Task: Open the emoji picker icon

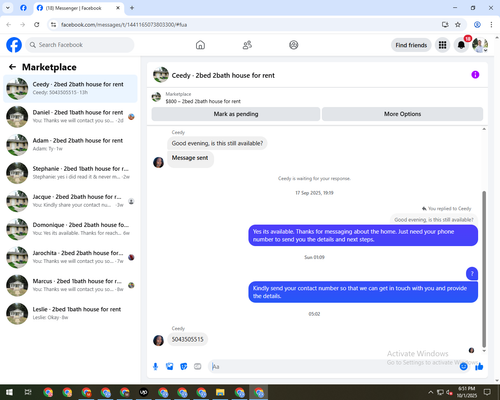Action: [463, 367]
